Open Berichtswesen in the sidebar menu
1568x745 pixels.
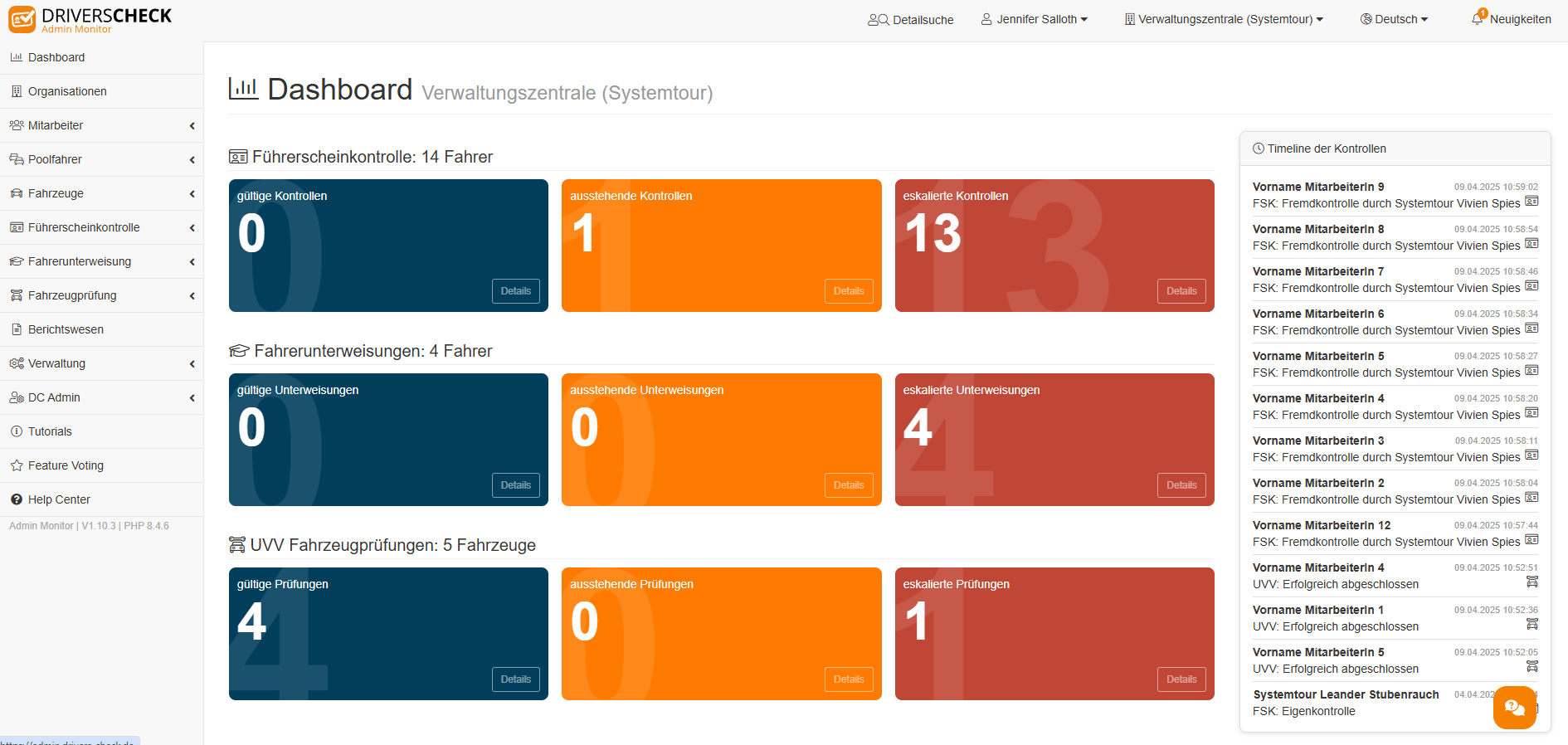(x=101, y=329)
